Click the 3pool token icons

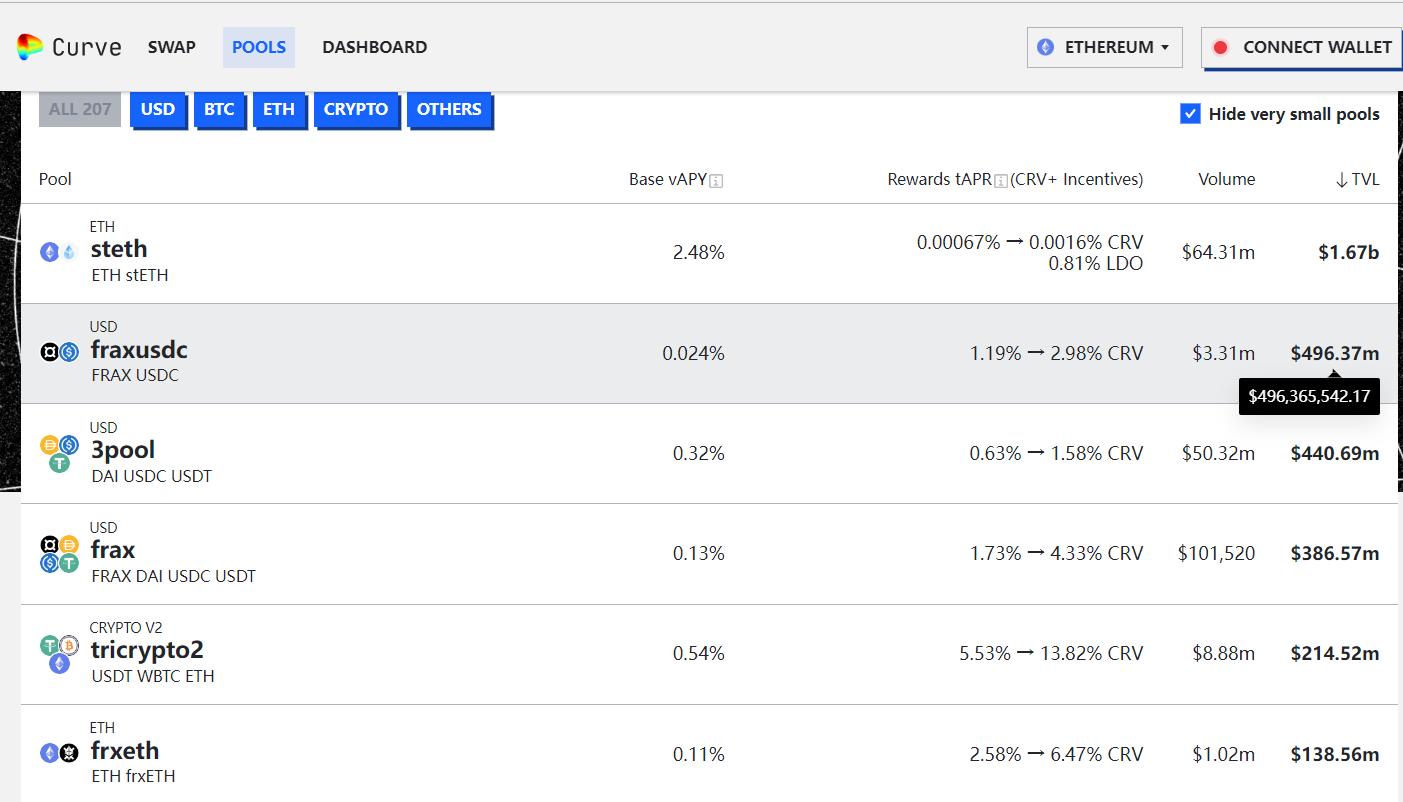59,453
